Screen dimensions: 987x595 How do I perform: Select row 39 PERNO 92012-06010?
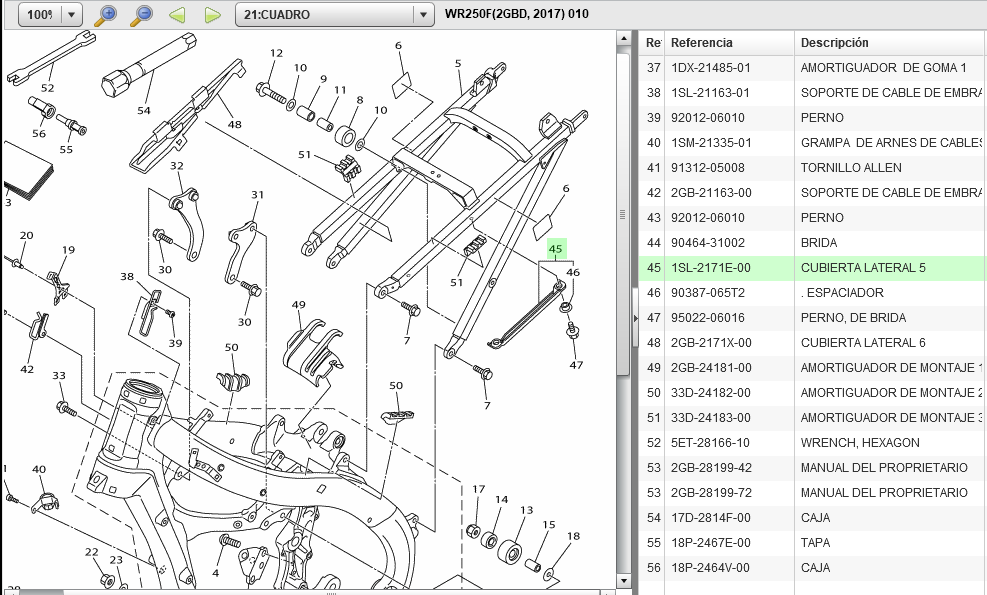[813, 118]
